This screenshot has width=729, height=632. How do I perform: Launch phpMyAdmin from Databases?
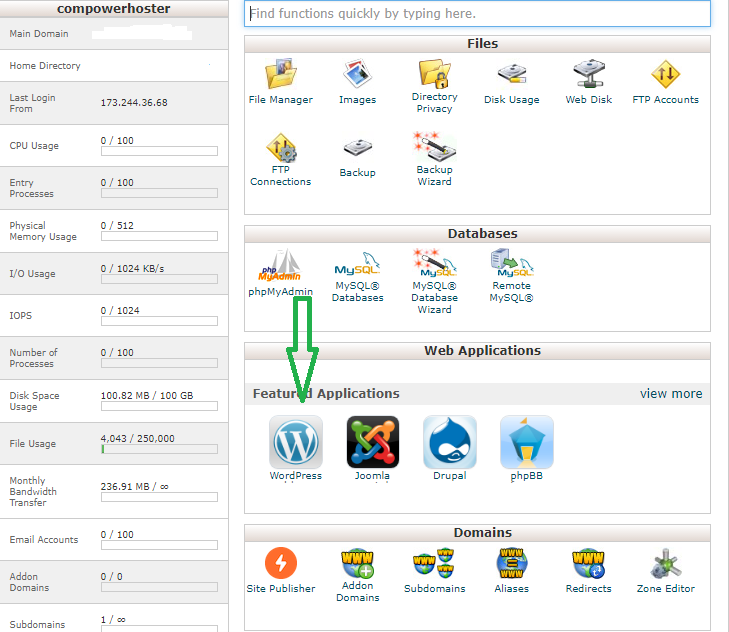pyautogui.click(x=280, y=270)
